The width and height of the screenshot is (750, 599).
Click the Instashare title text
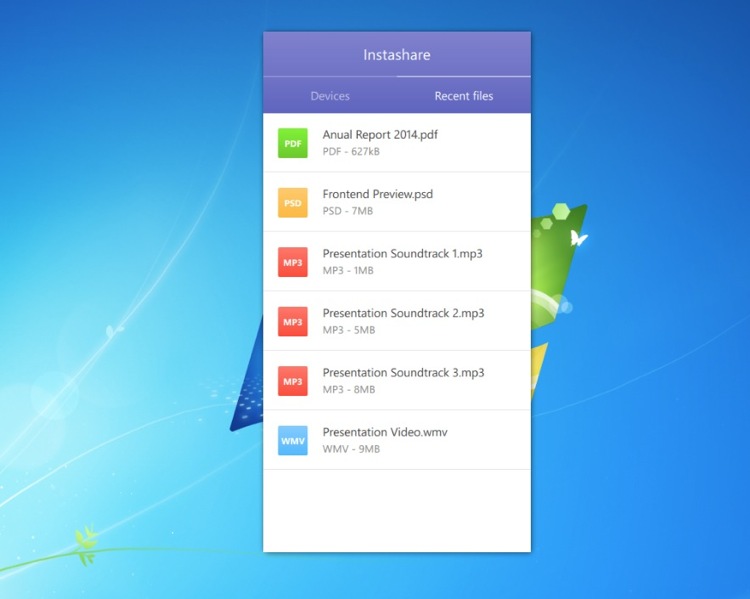click(x=397, y=55)
